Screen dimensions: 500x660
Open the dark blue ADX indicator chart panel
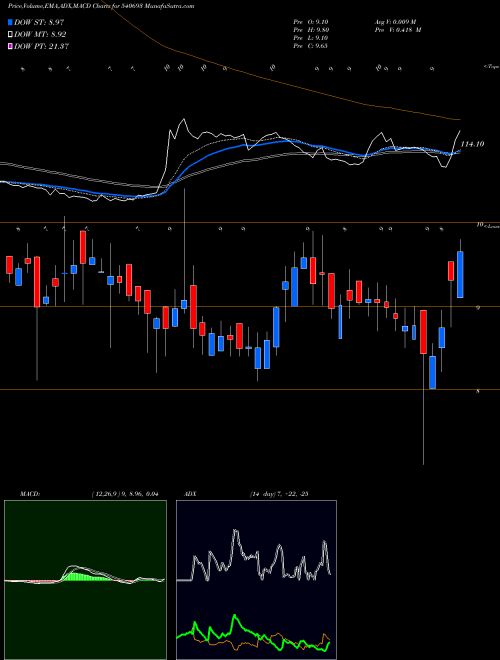coord(256,580)
